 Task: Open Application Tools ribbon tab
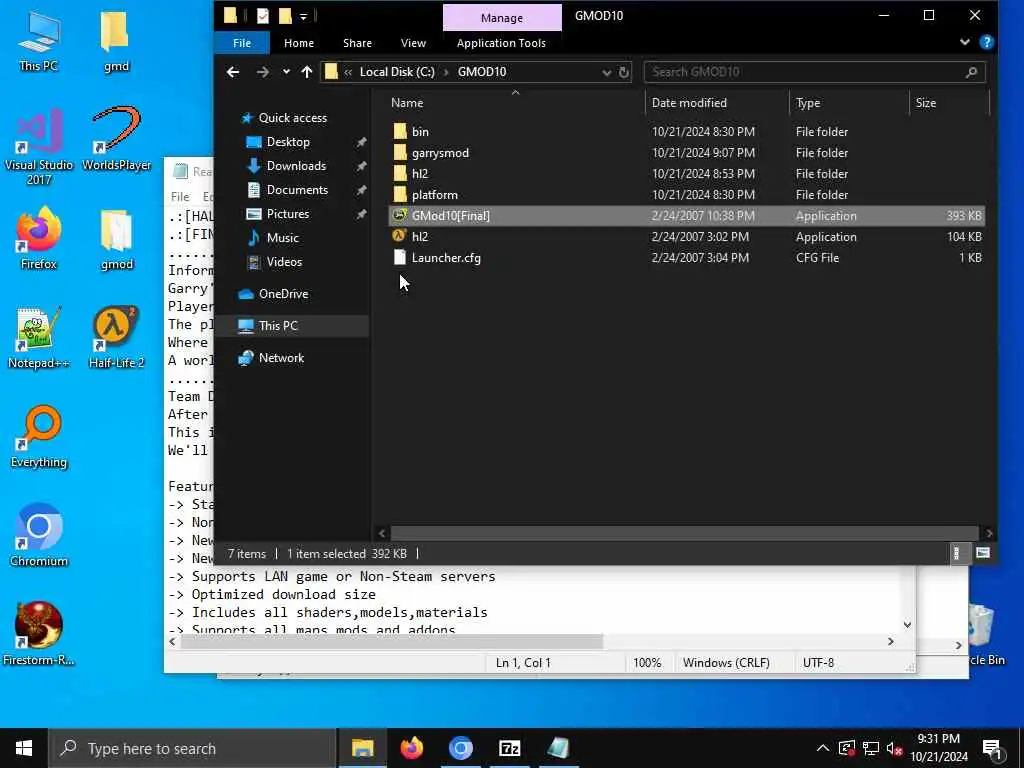(x=501, y=43)
